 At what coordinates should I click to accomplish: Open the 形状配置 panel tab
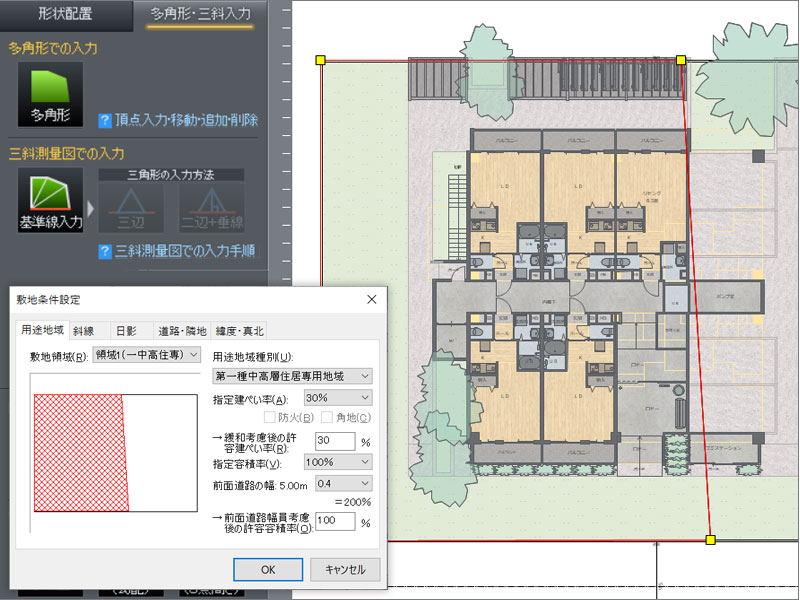click(x=66, y=15)
